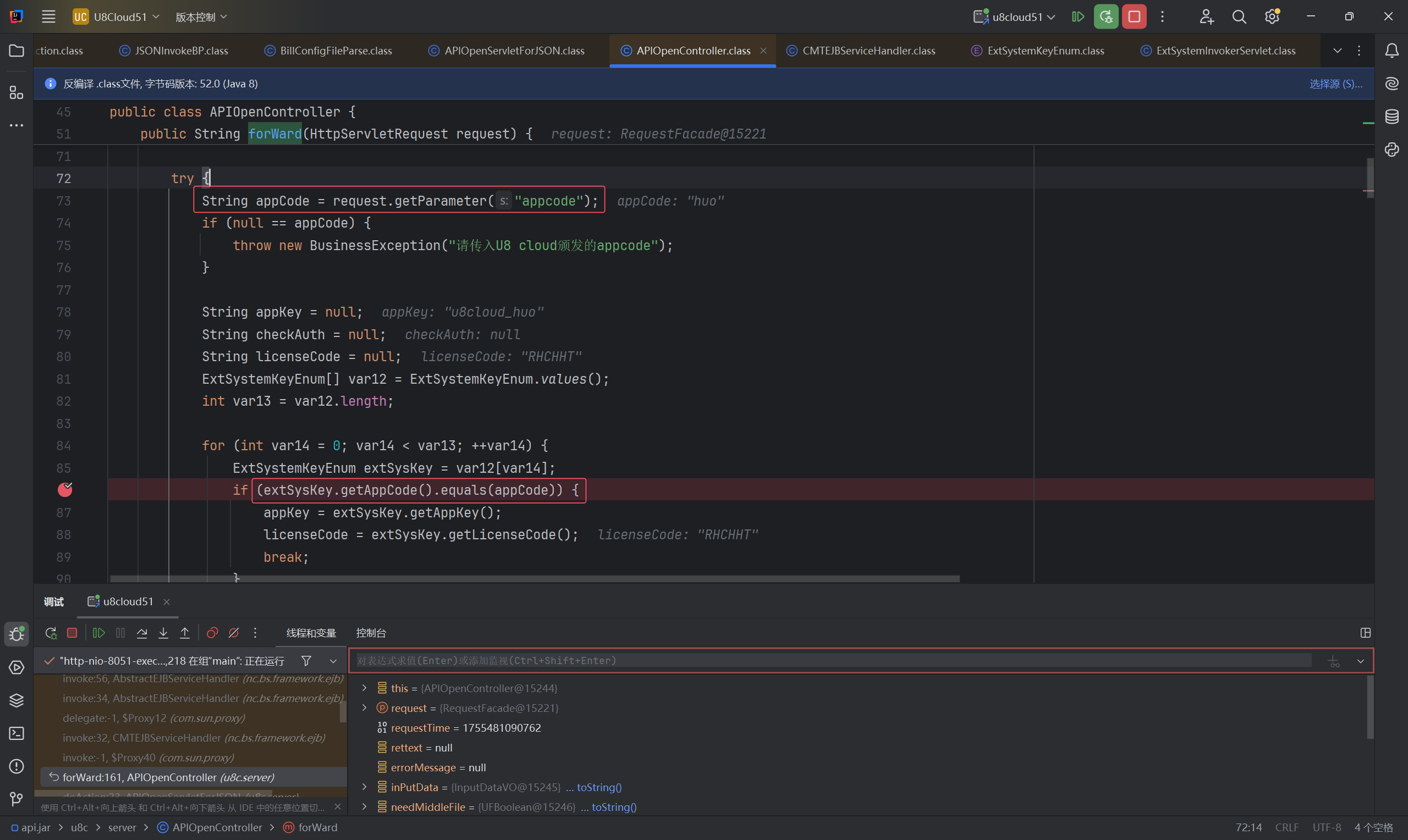Toggle mute breakpoints
Screen dimensions: 1408x840
point(234,633)
